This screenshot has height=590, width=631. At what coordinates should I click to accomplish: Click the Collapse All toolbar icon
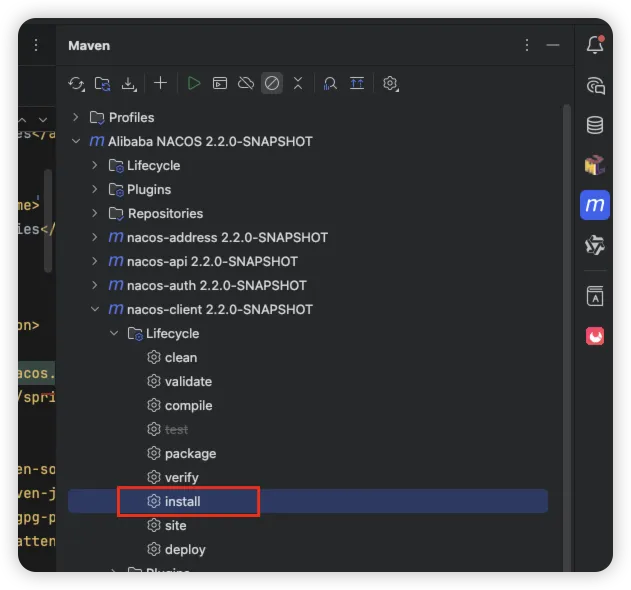[297, 84]
